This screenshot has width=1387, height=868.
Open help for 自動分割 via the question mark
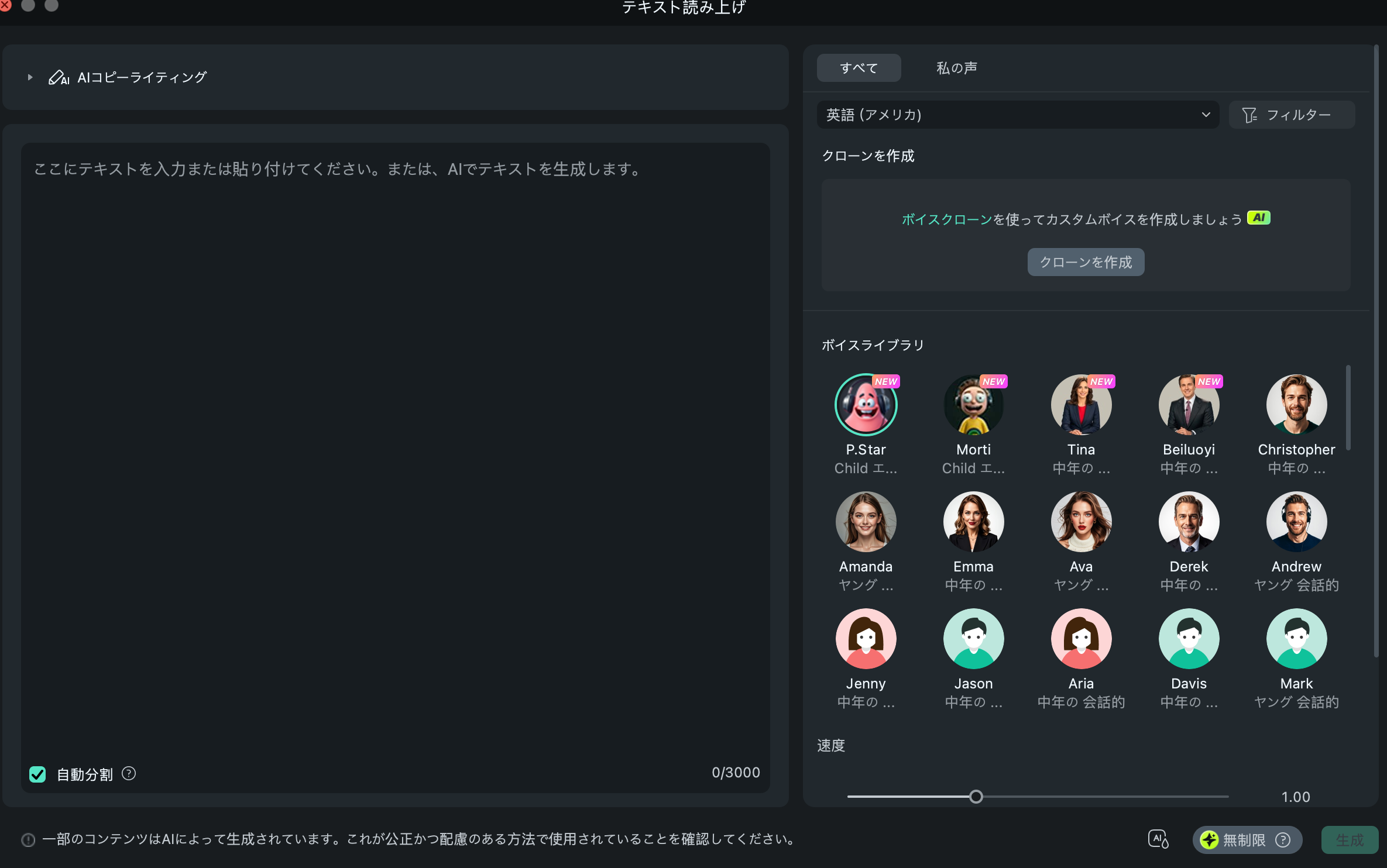coord(129,774)
